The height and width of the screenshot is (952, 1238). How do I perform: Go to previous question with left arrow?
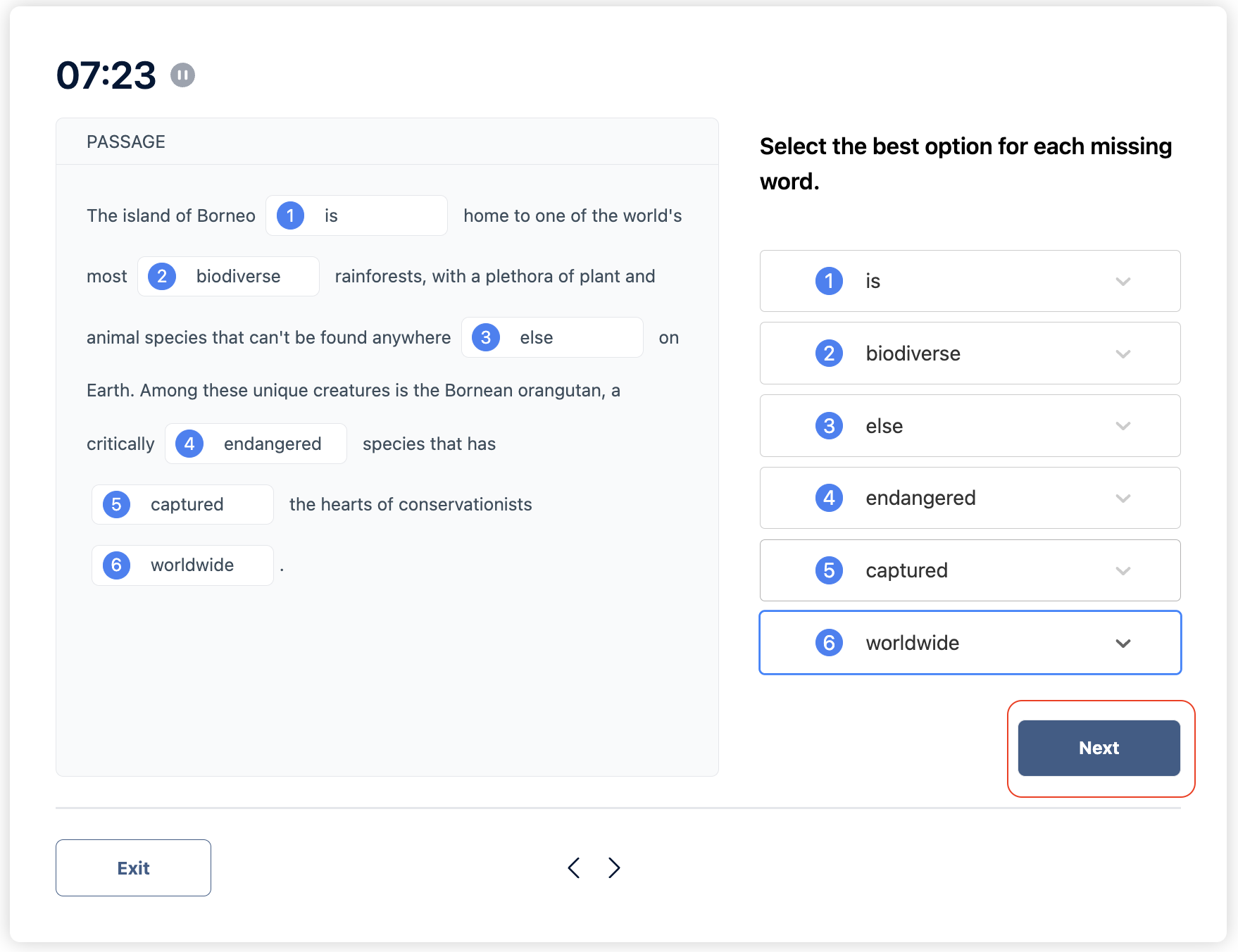coord(573,868)
